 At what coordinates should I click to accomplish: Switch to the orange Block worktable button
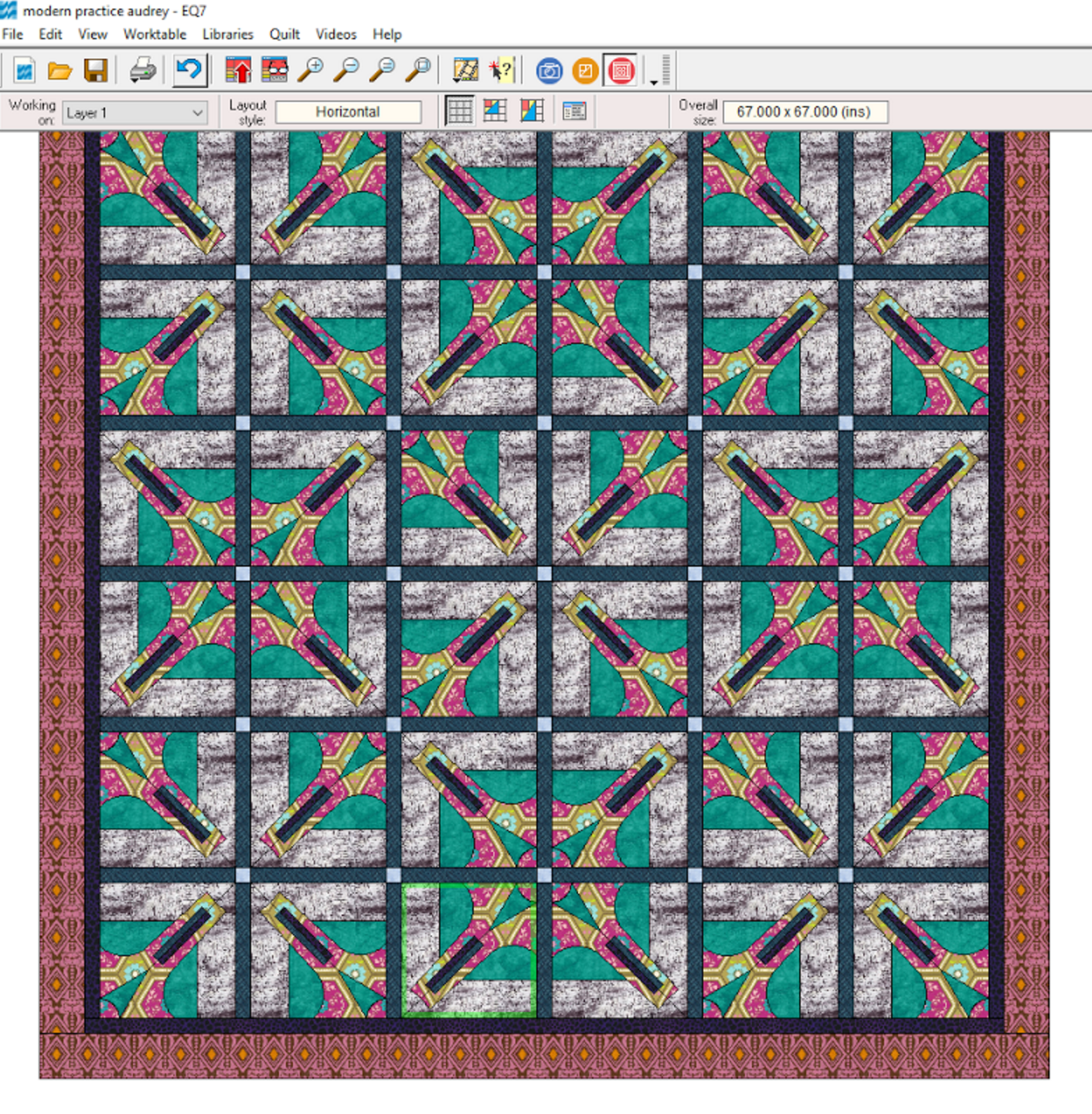585,71
